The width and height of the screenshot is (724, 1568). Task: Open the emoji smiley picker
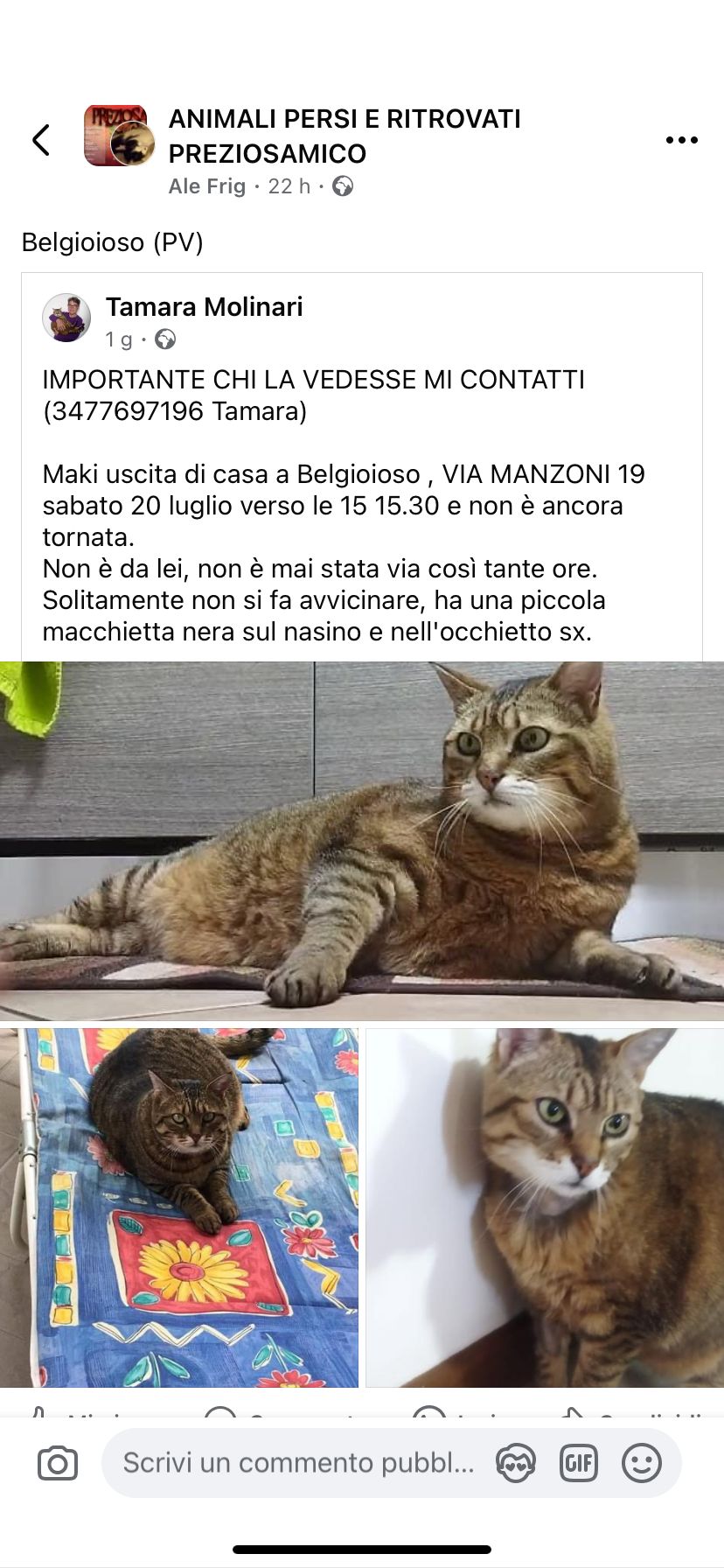point(641,1463)
